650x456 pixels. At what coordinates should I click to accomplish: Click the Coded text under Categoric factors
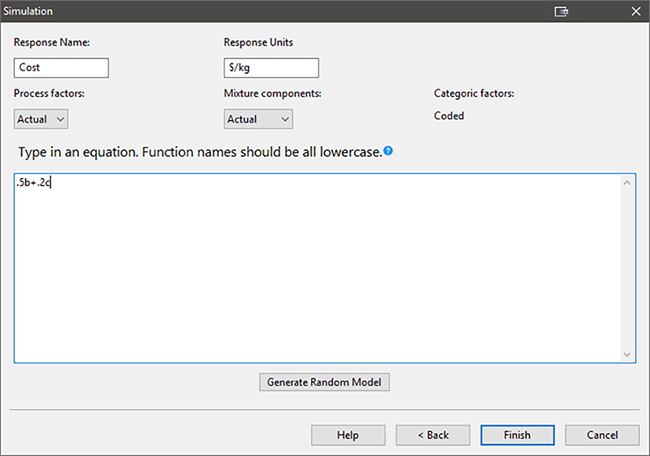tap(449, 116)
